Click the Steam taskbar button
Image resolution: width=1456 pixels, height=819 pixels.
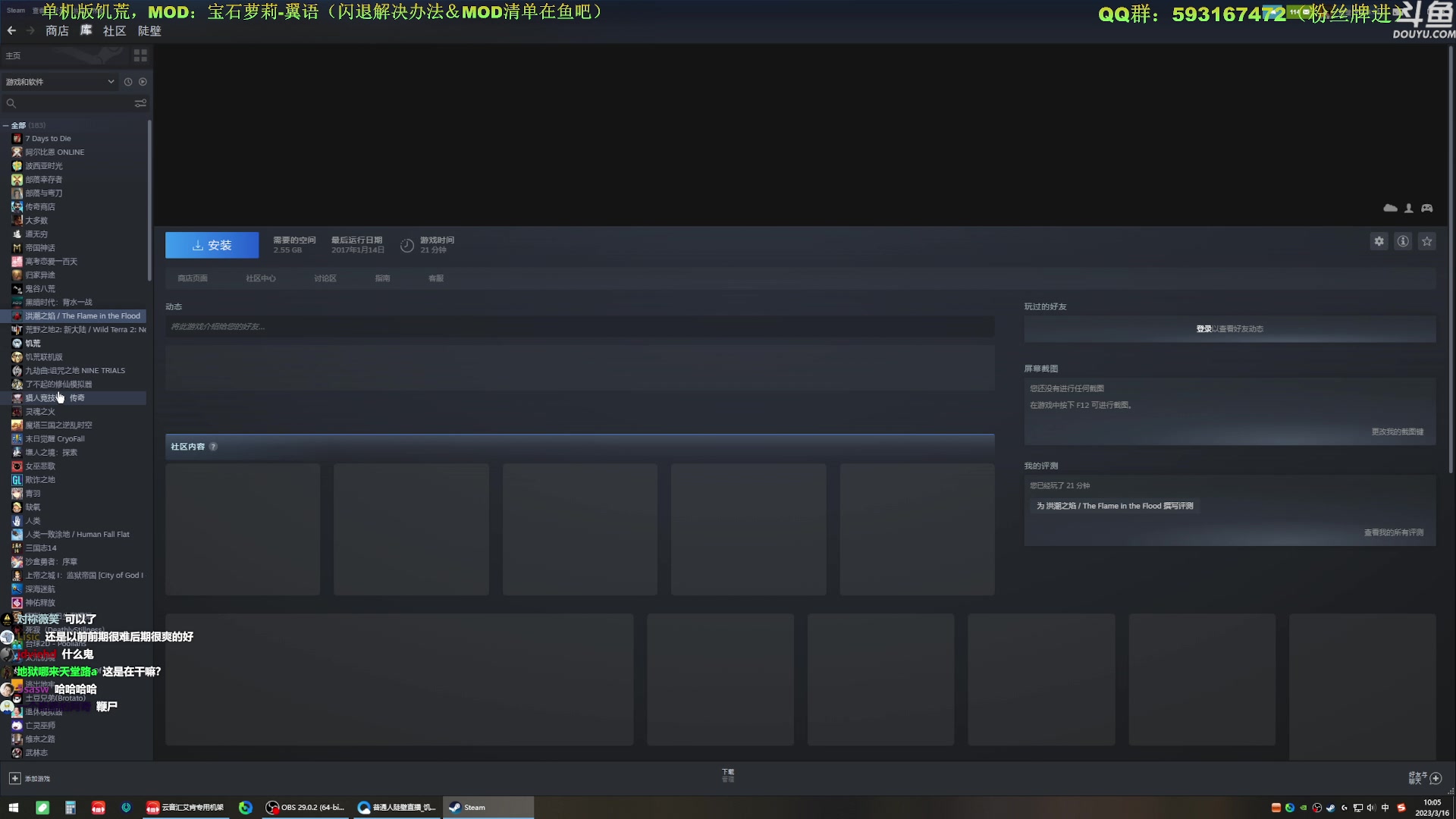(488, 808)
